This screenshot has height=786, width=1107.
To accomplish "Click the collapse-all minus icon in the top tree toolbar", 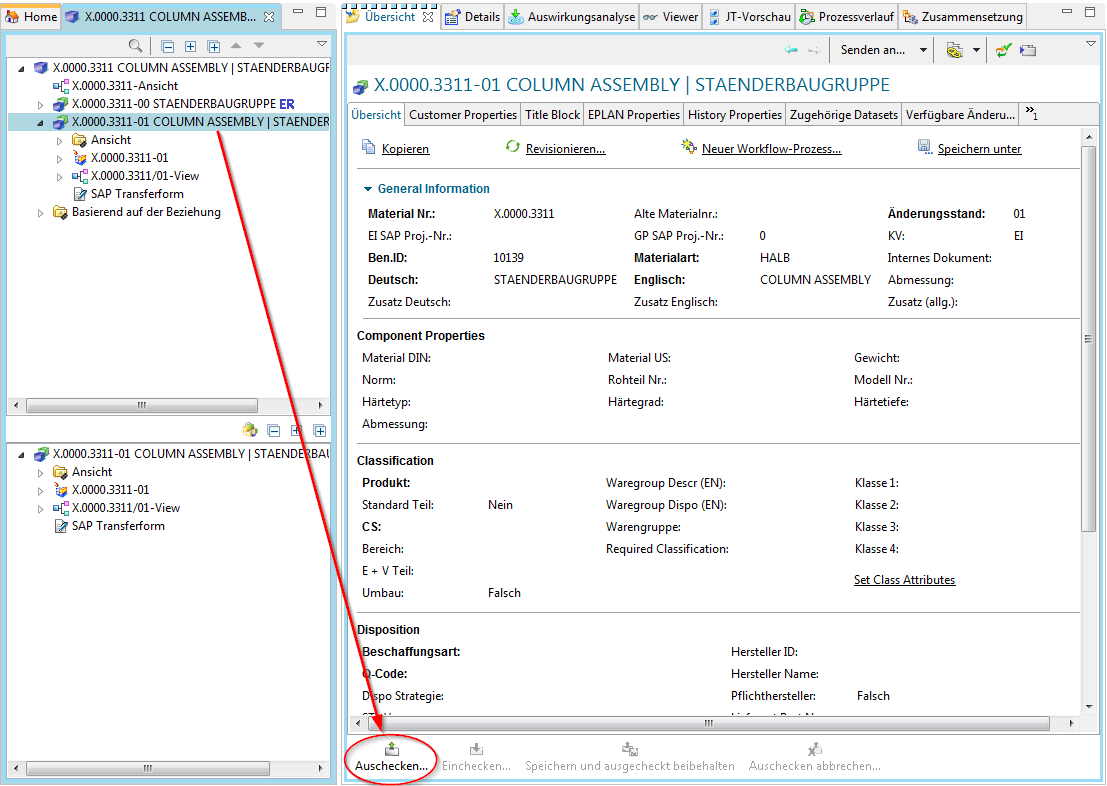I will [x=167, y=46].
